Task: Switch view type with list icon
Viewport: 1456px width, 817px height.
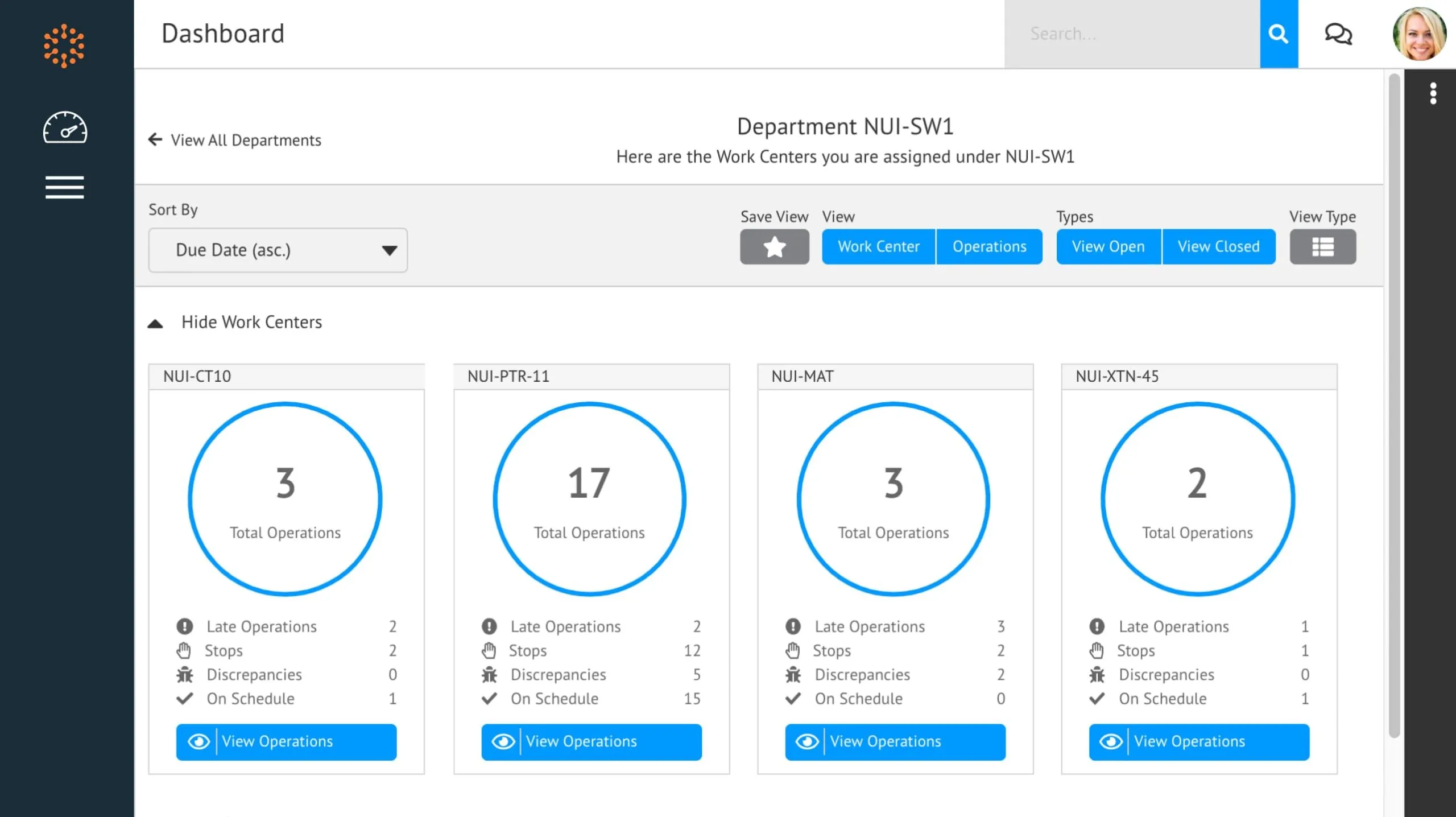Action: (x=1322, y=246)
